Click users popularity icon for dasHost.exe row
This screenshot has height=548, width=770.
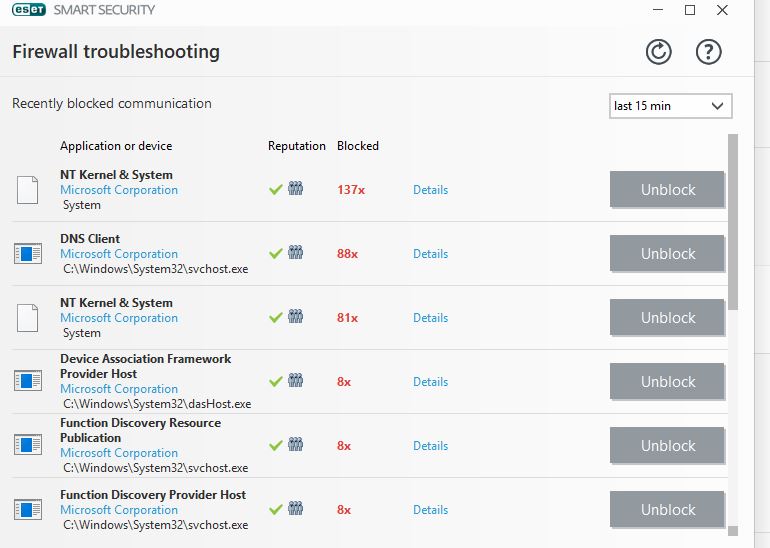click(295, 380)
